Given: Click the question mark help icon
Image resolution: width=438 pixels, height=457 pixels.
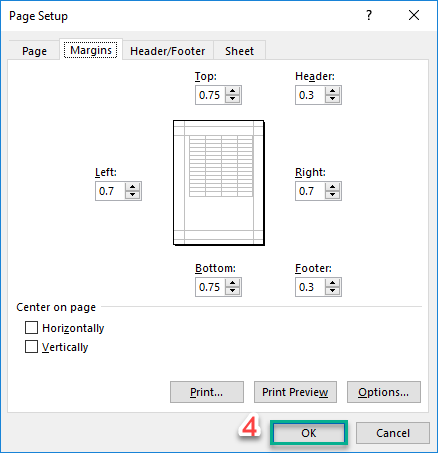Looking at the screenshot, I should (x=369, y=15).
